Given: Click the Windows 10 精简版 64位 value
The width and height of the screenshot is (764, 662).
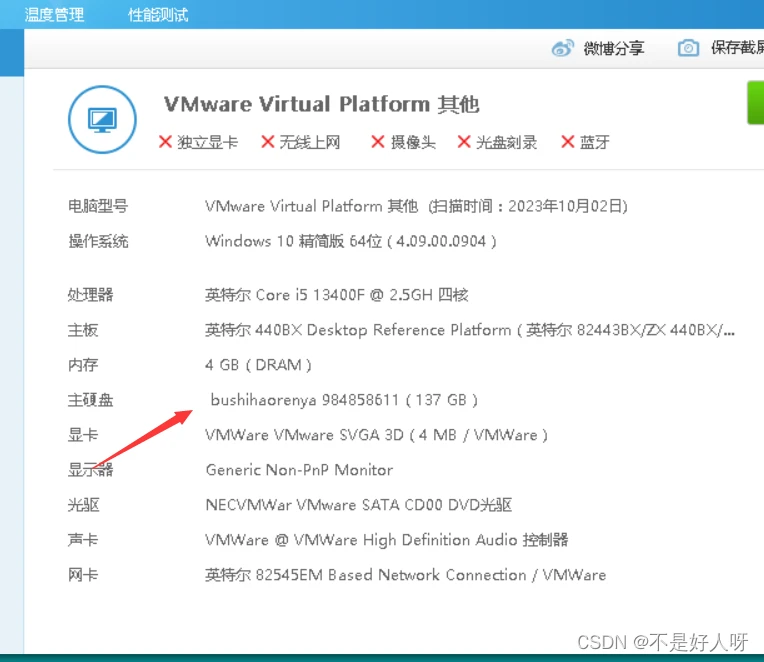Looking at the screenshot, I should point(351,241).
